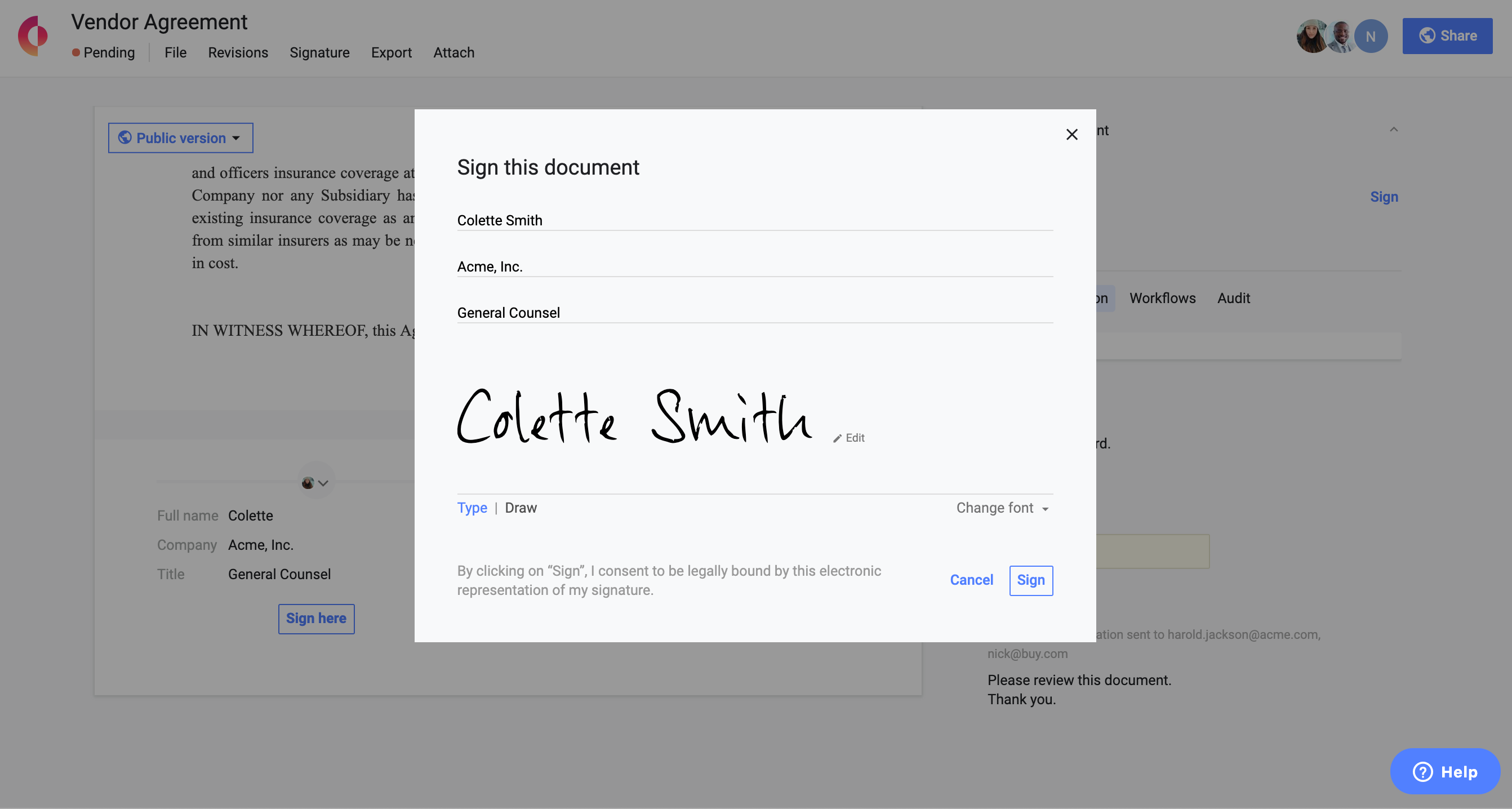The height and width of the screenshot is (809, 1512).
Task: Open the Revisions menu
Action: click(238, 53)
